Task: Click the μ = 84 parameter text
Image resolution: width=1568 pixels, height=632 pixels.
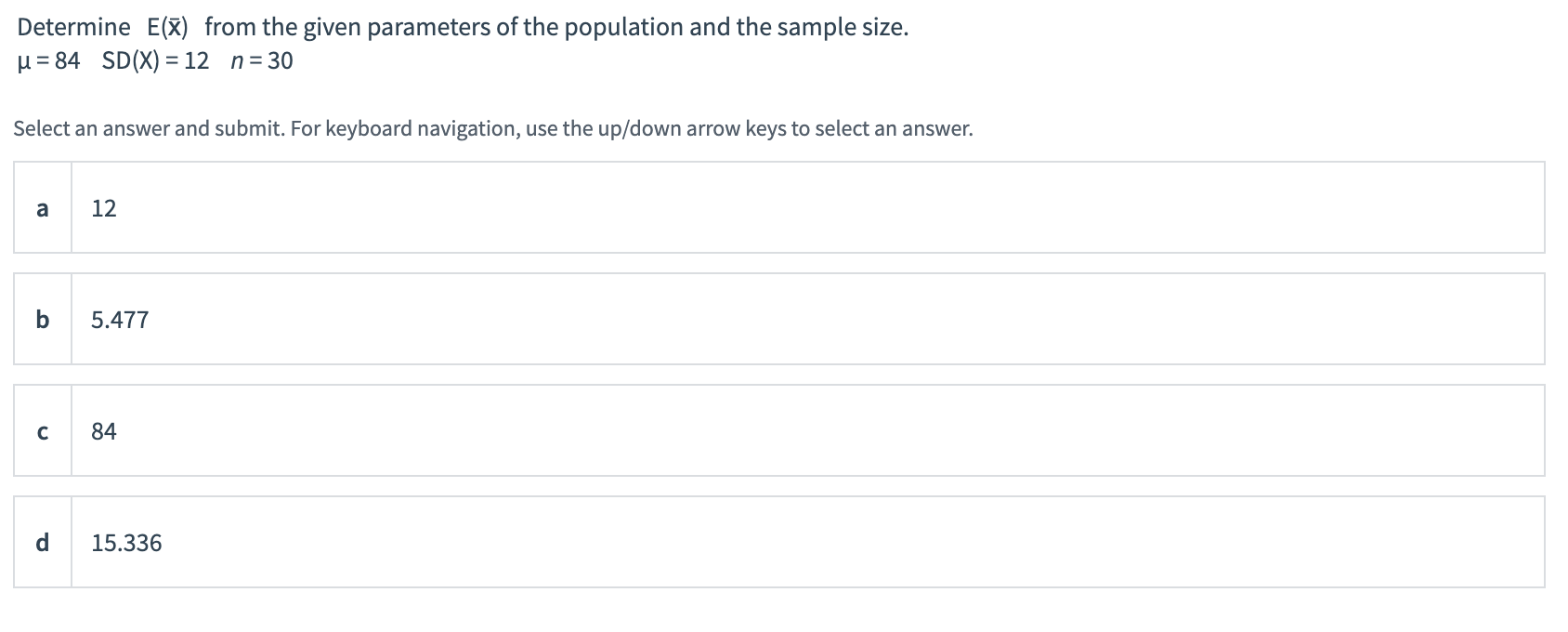Action: 48,61
